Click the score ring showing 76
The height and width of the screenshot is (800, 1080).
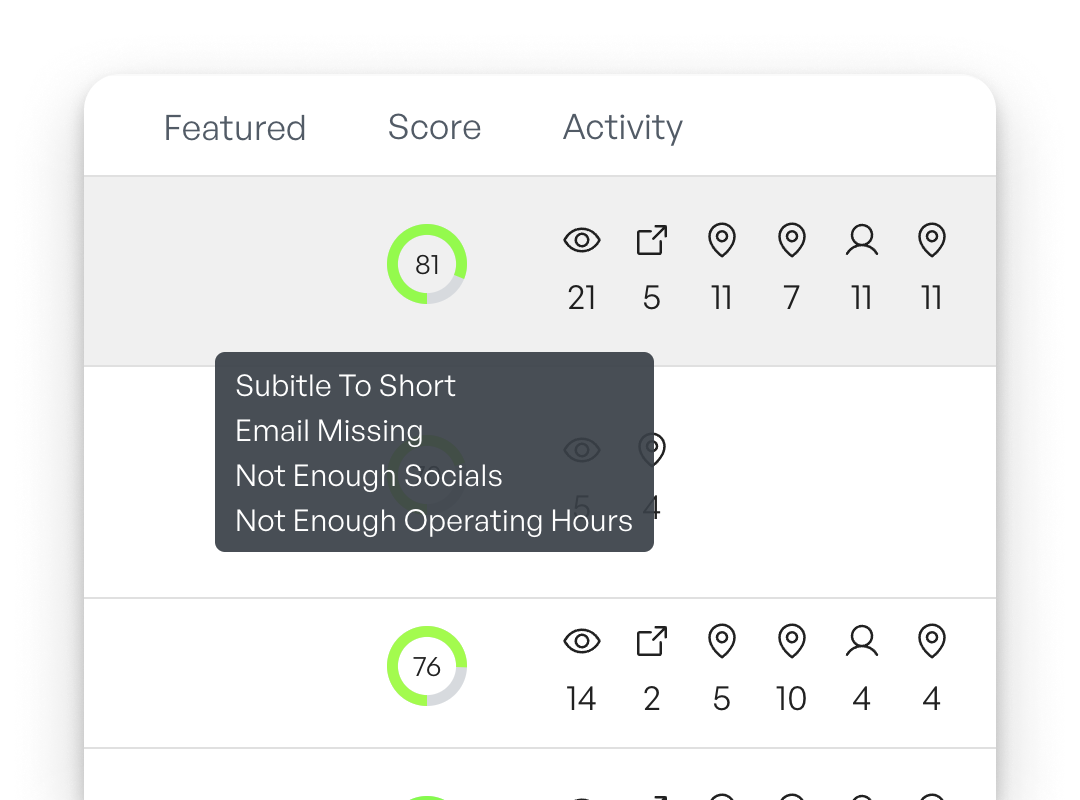(x=427, y=666)
